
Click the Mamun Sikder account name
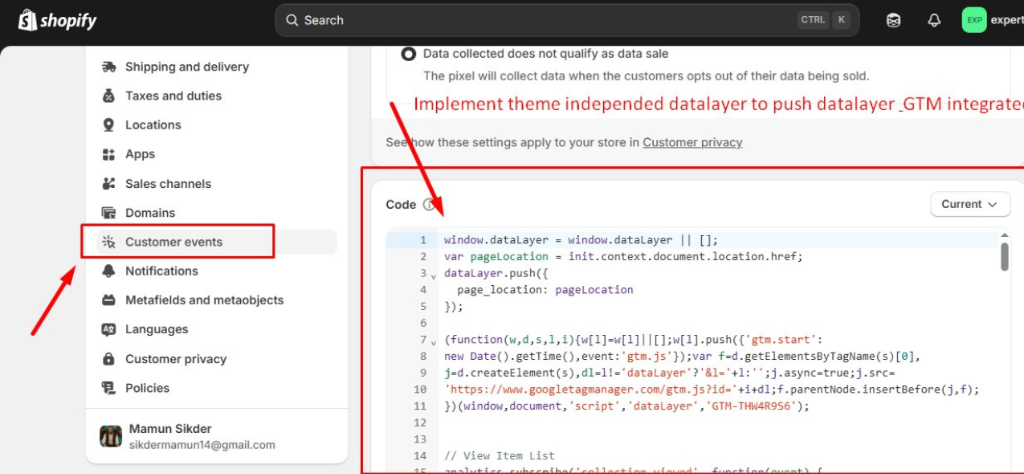pos(170,429)
